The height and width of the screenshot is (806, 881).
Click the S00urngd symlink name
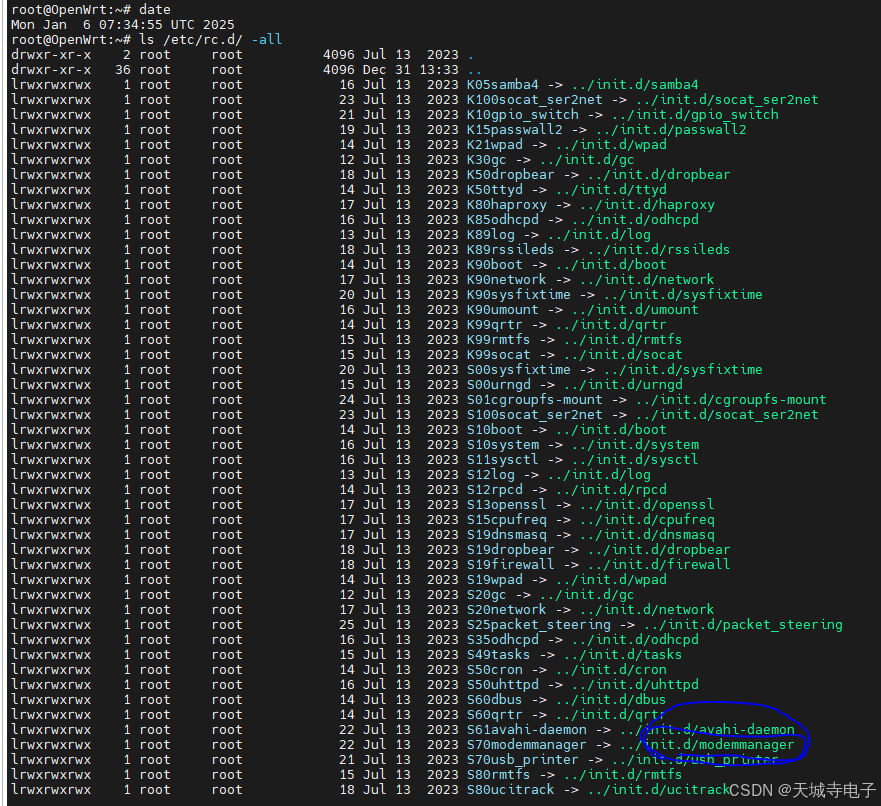tap(501, 384)
